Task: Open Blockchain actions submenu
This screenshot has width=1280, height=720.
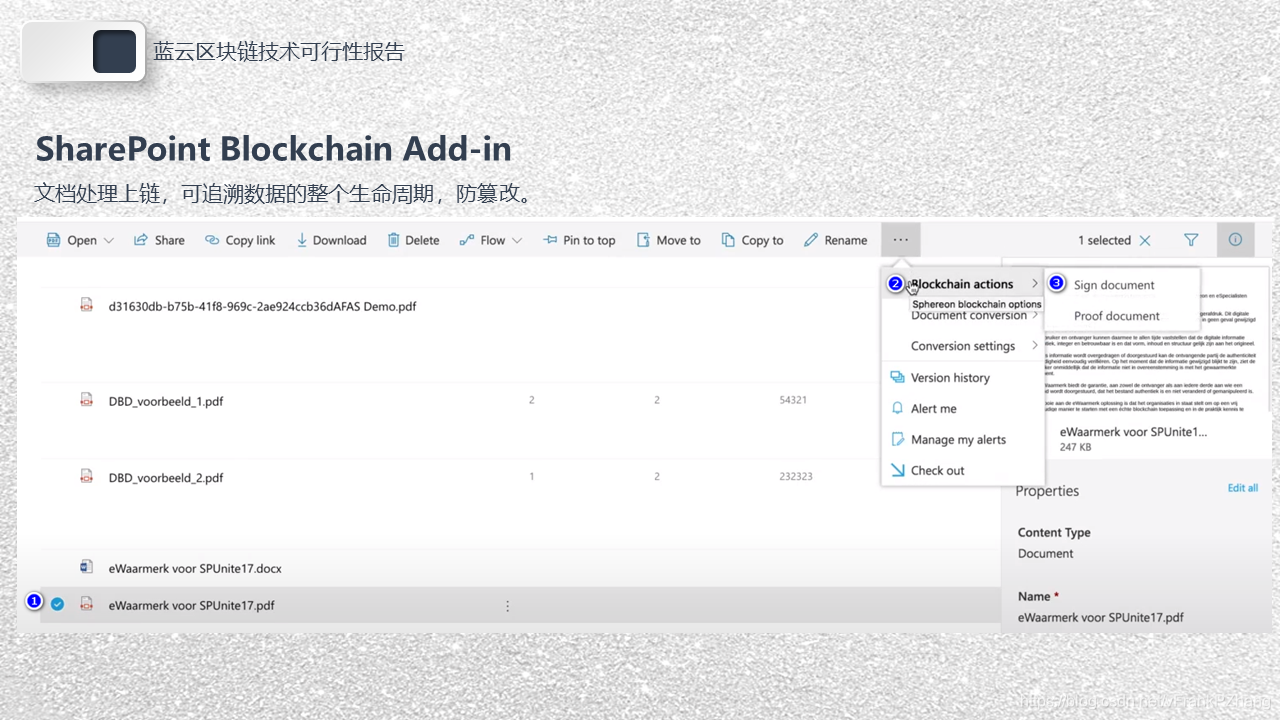Action: (x=962, y=284)
